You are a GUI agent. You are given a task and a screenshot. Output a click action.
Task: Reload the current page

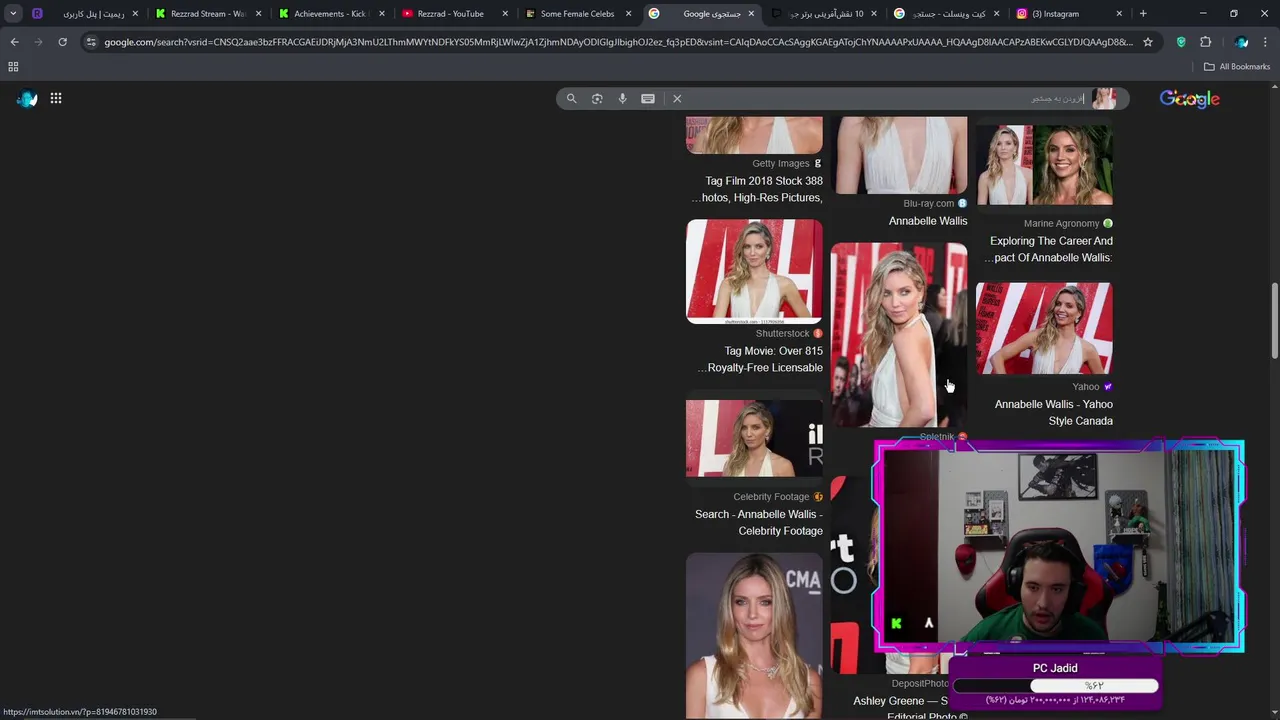tap(62, 42)
